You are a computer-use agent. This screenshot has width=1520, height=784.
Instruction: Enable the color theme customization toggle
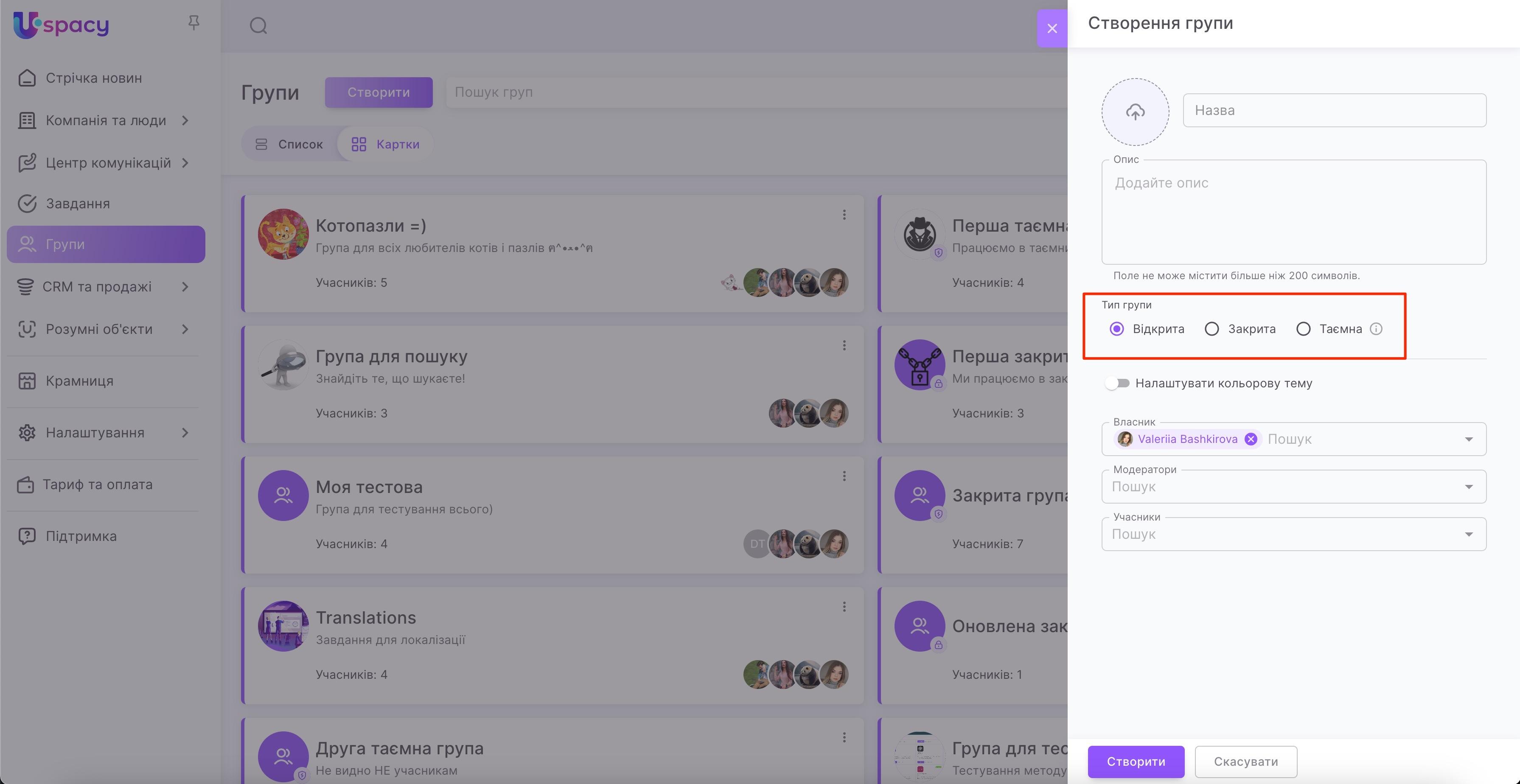click(1117, 384)
